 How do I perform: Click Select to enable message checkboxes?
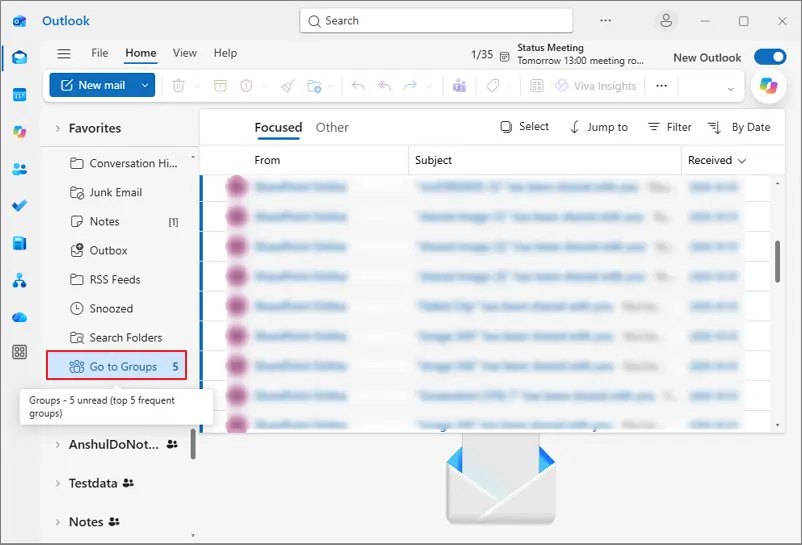tap(524, 127)
